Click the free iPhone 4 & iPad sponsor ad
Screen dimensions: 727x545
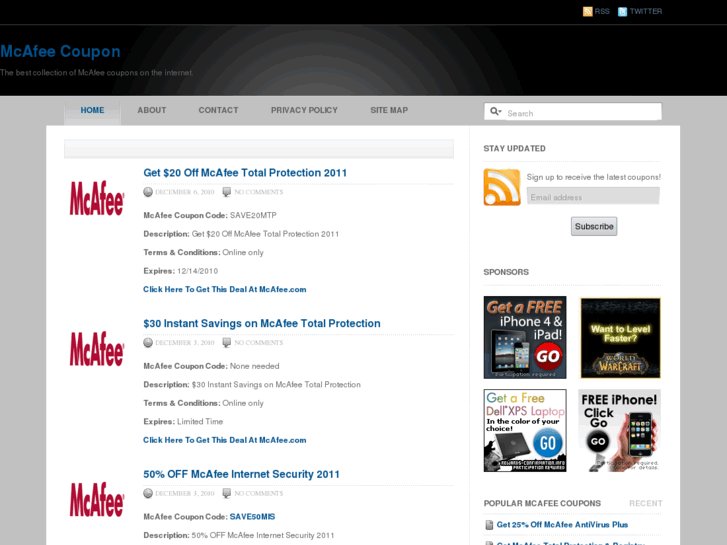[x=525, y=338]
